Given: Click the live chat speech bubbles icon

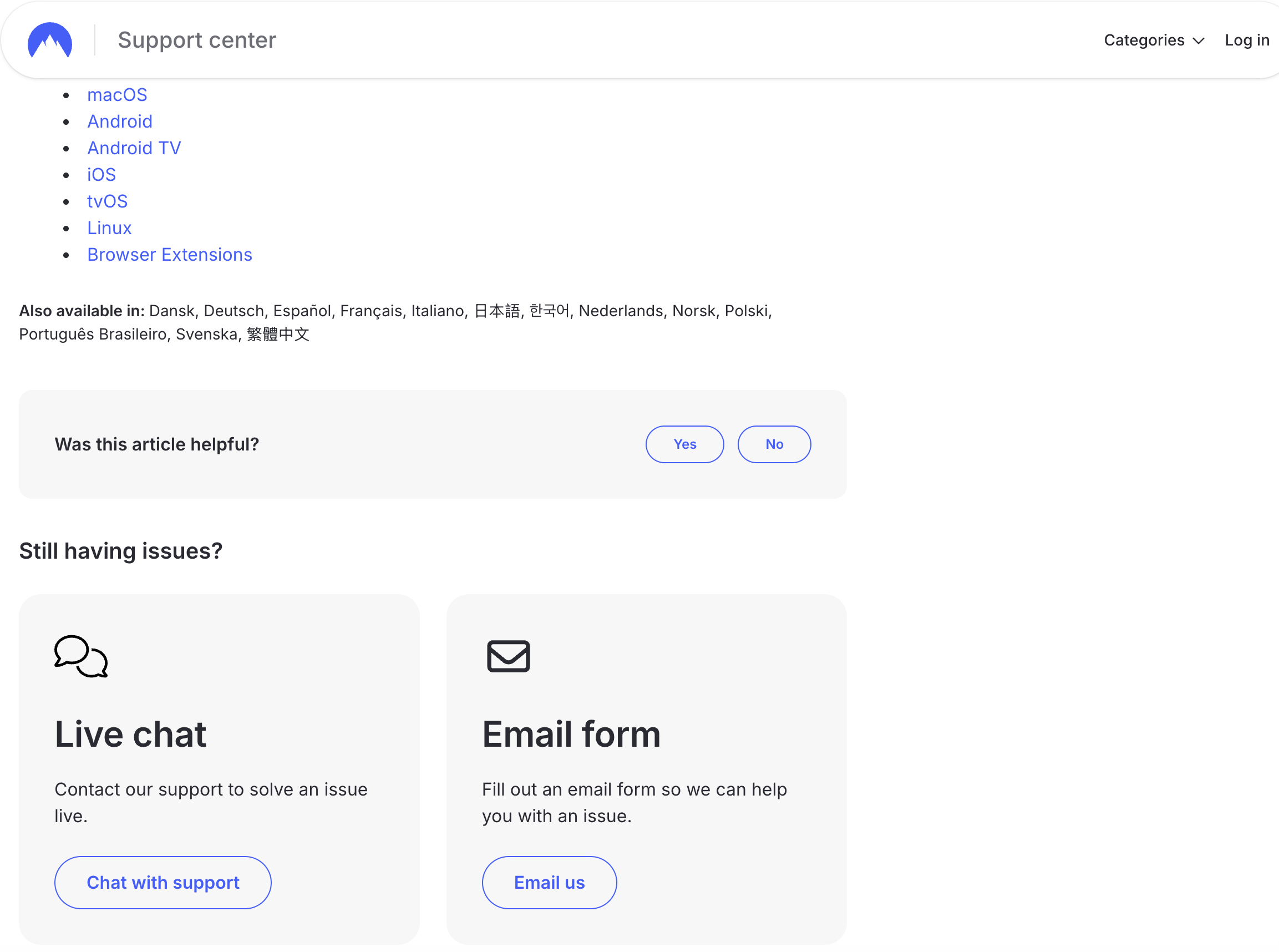Looking at the screenshot, I should tap(80, 656).
